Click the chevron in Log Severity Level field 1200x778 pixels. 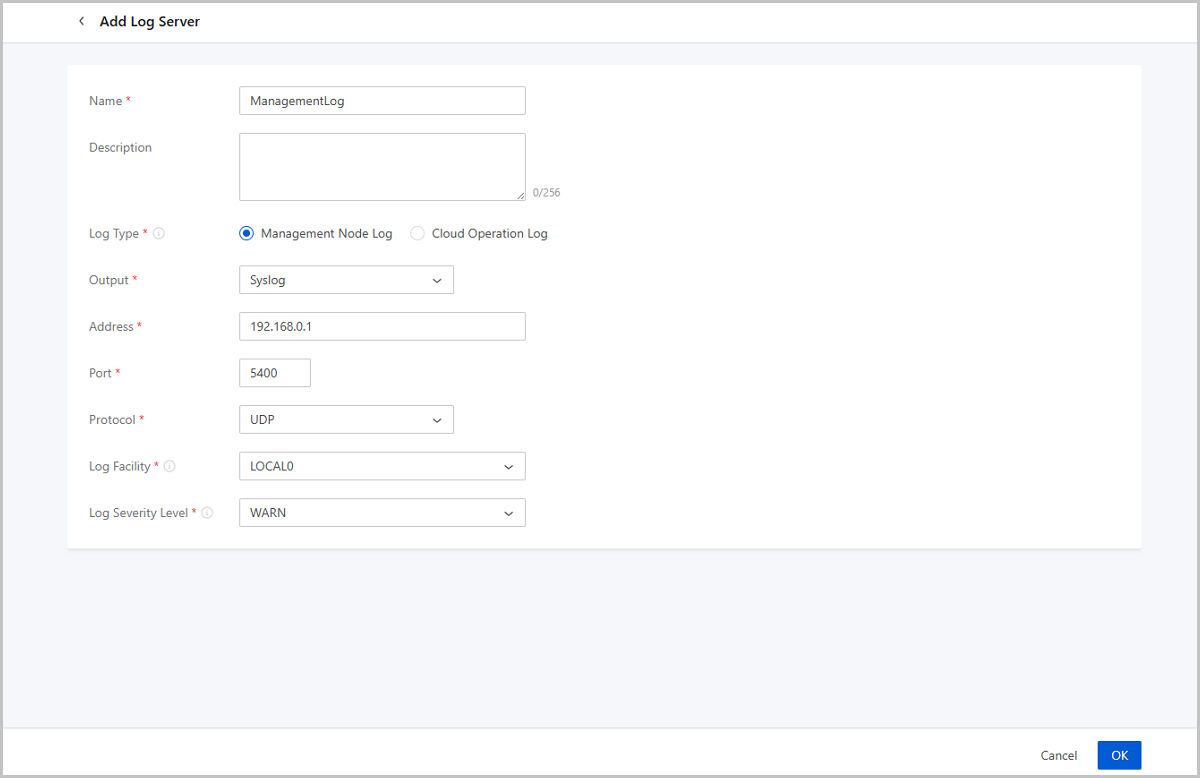508,514
